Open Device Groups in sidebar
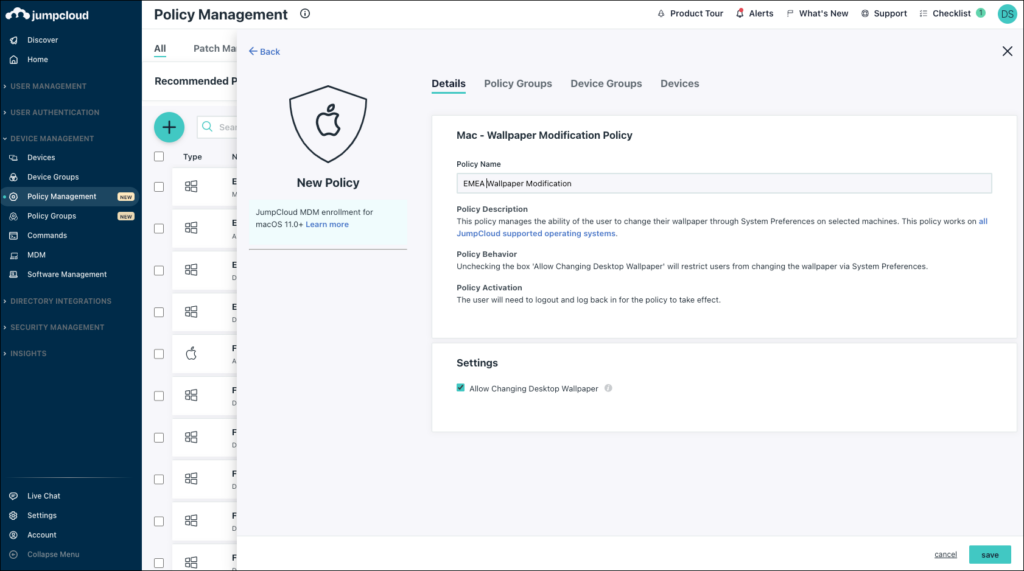1024x571 pixels. click(x=52, y=177)
